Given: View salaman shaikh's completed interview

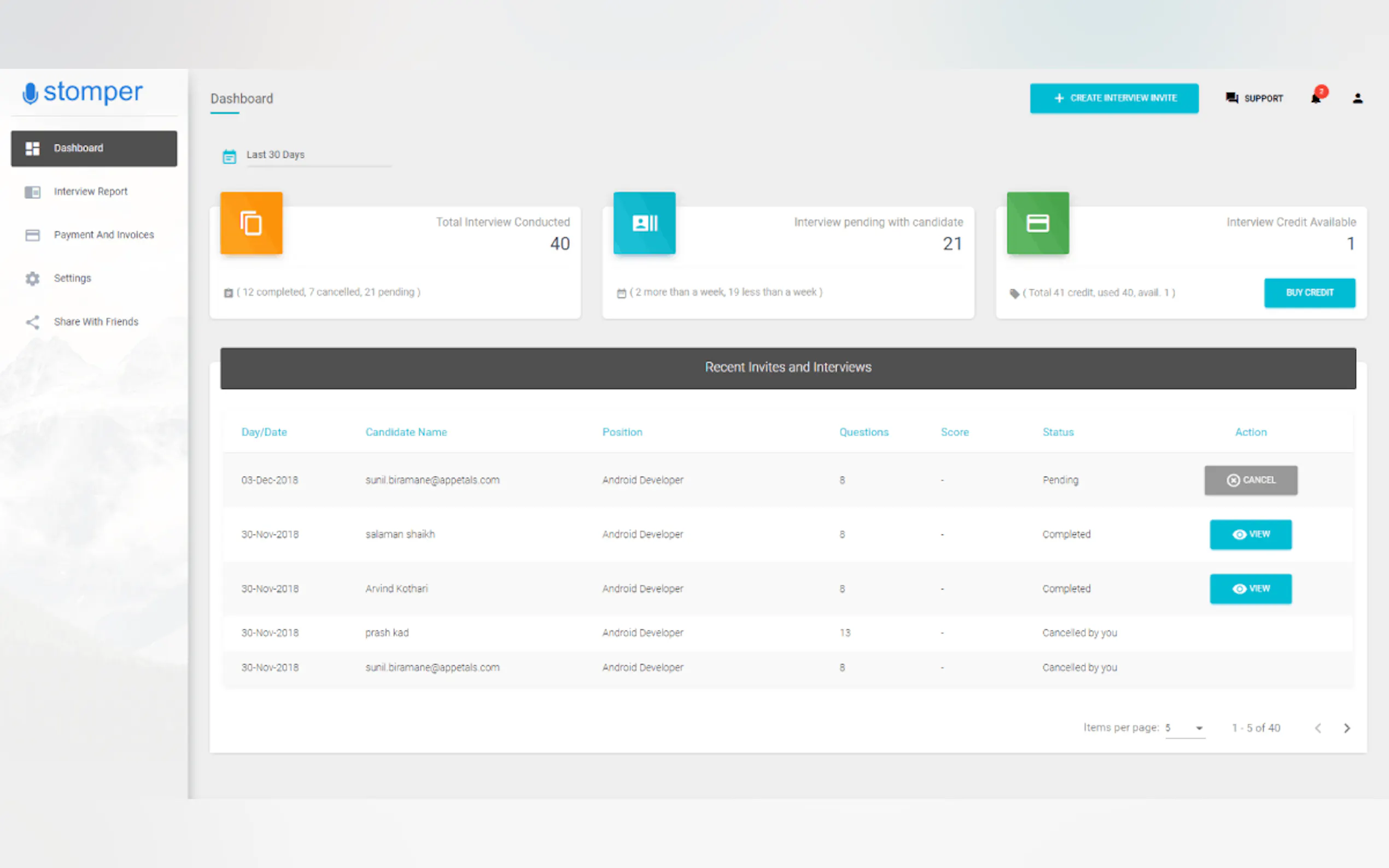Looking at the screenshot, I should (1251, 535).
